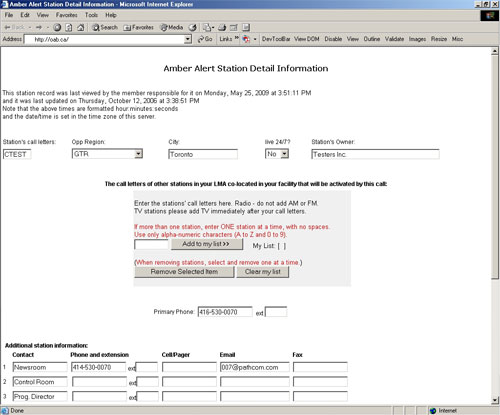Image resolution: width=500 pixels, height=415 pixels.
Task: Click the Remove Selected Item button
Action: pyautogui.click(x=184, y=272)
